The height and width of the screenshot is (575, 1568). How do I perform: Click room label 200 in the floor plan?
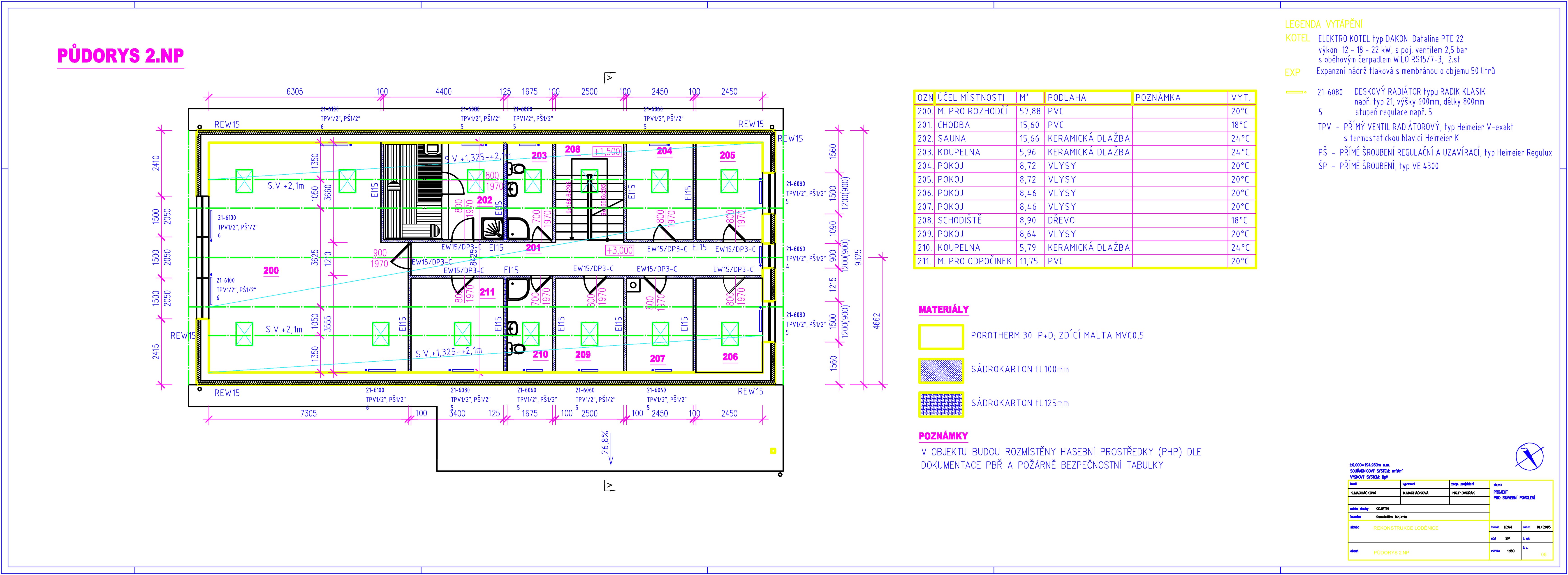[271, 271]
